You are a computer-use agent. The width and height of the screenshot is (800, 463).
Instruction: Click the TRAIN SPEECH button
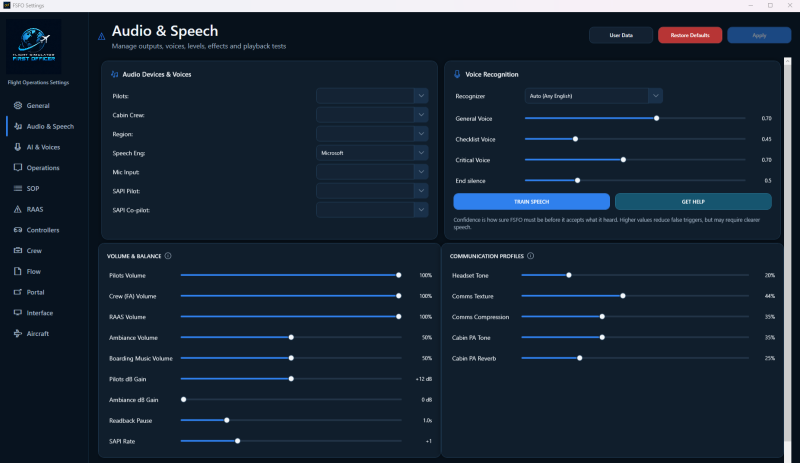(532, 202)
